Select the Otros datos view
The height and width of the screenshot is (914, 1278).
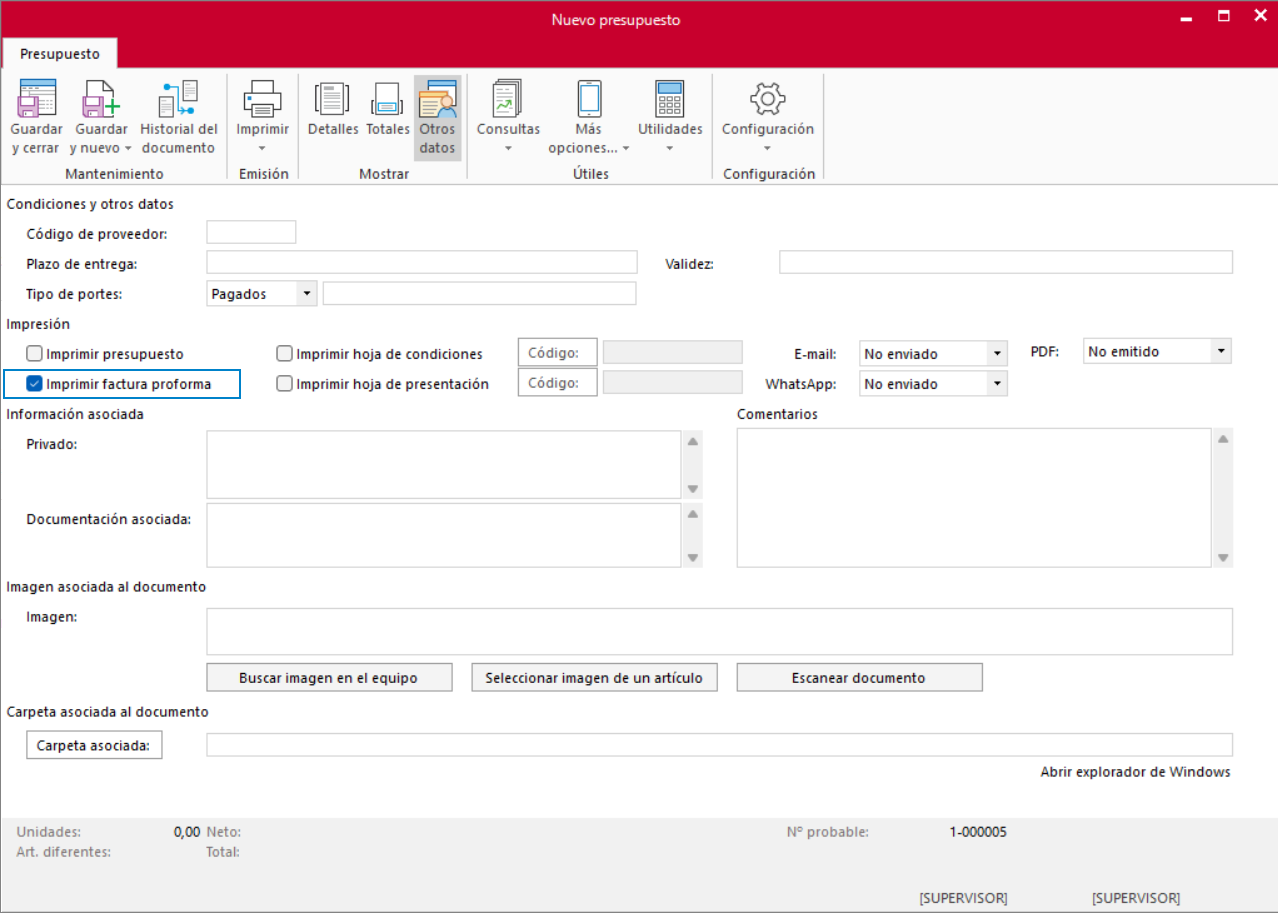click(437, 118)
